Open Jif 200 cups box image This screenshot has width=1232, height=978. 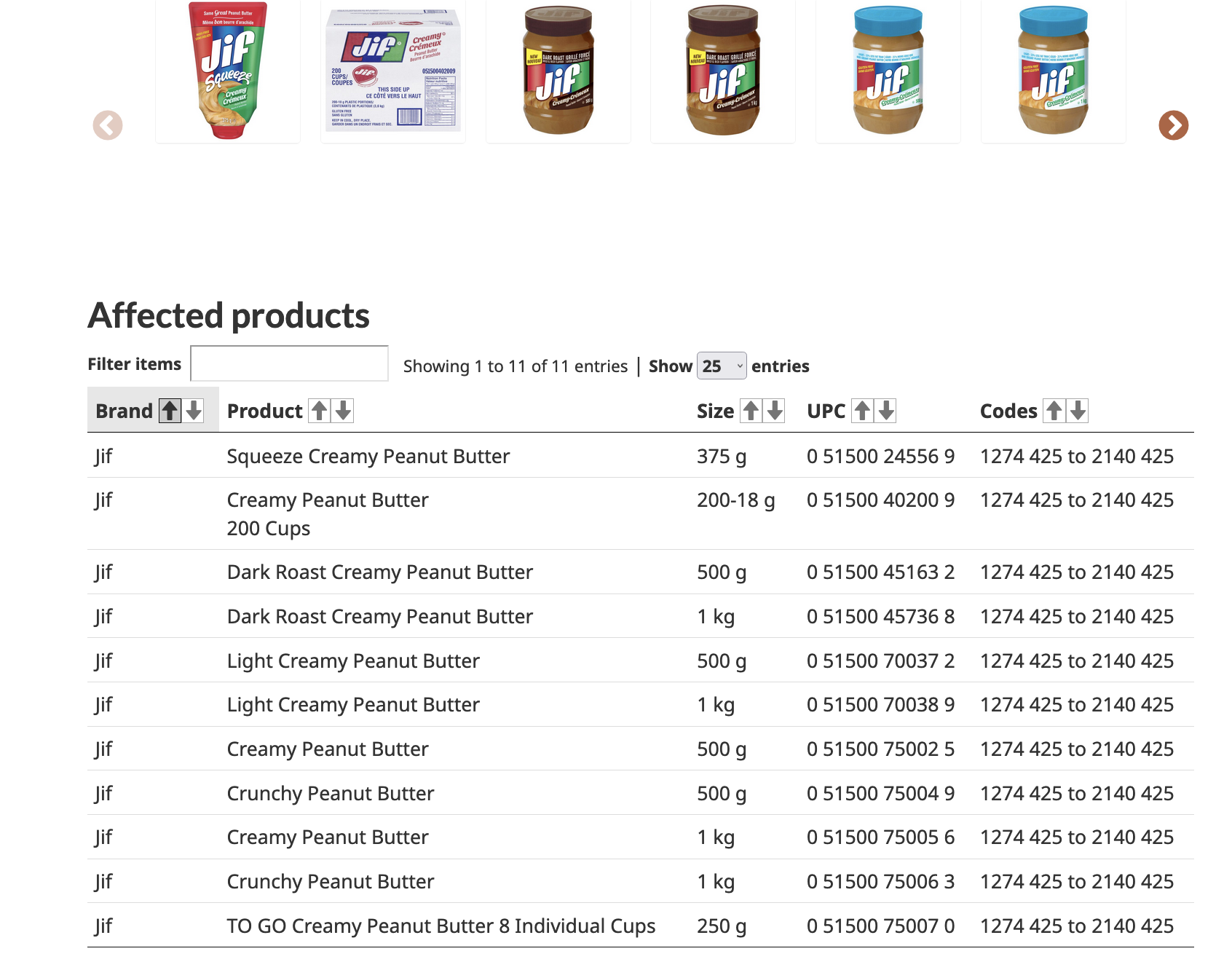393,71
